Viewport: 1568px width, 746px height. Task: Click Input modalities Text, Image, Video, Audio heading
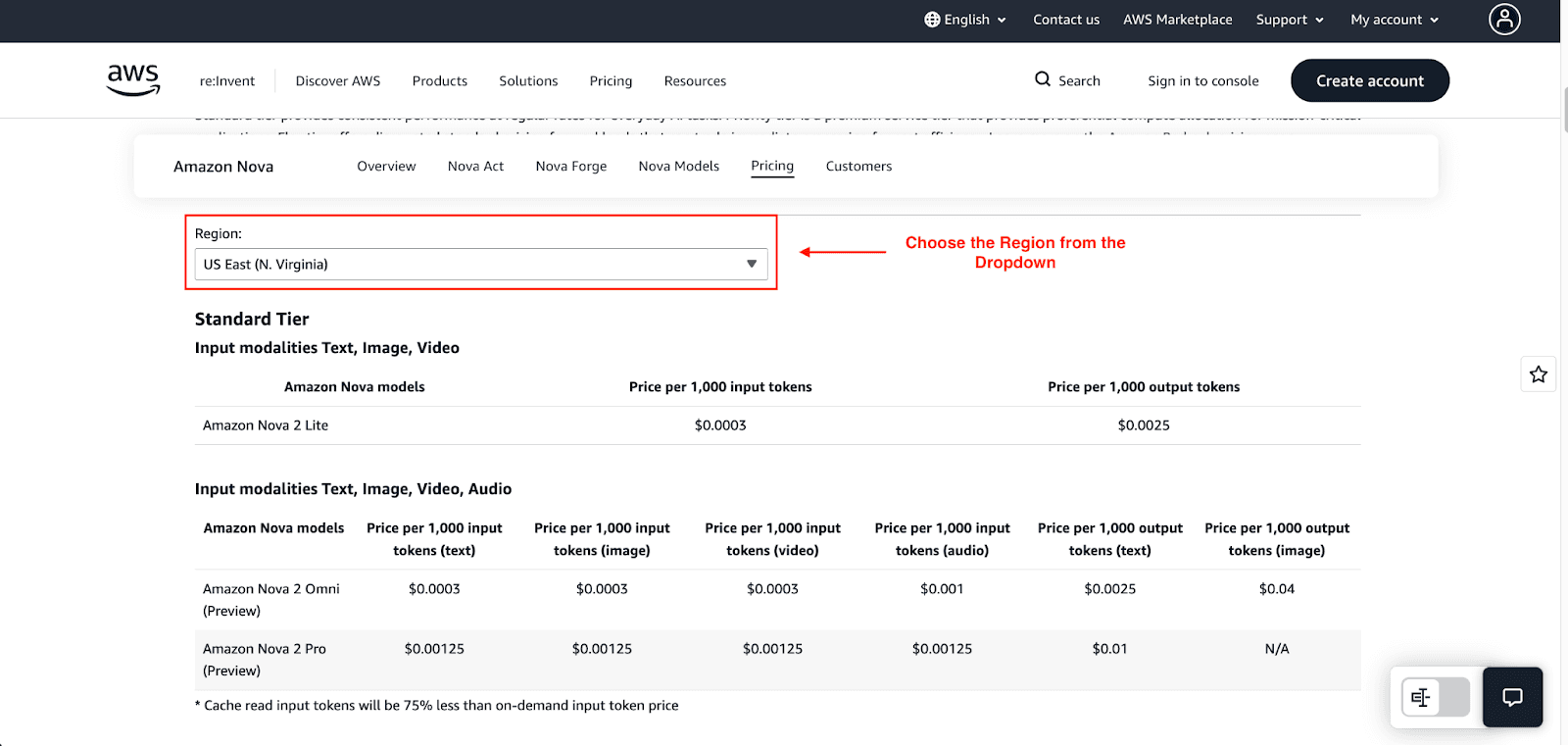pyautogui.click(x=353, y=489)
